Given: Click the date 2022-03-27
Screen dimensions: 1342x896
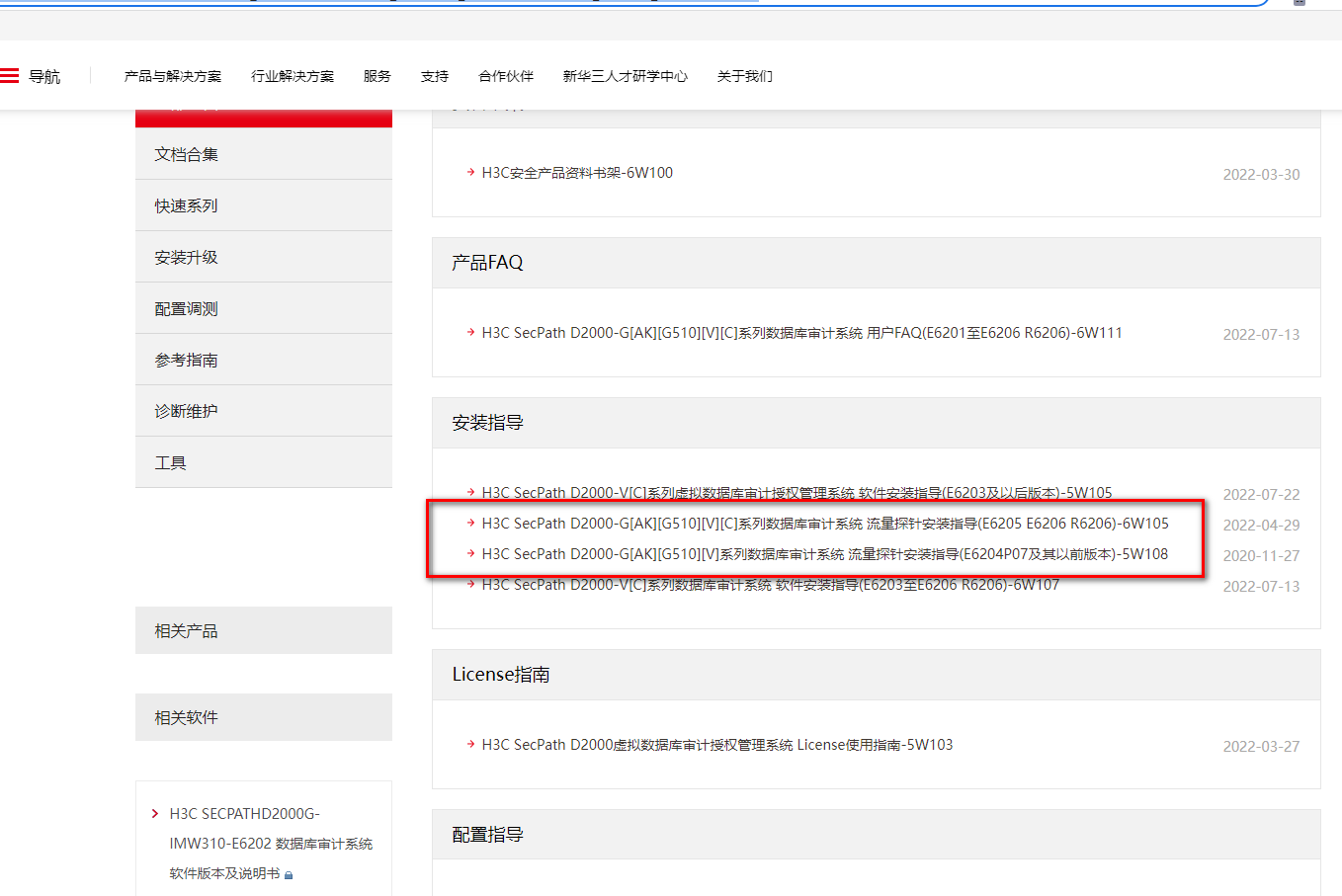Looking at the screenshot, I should click(1261, 747).
